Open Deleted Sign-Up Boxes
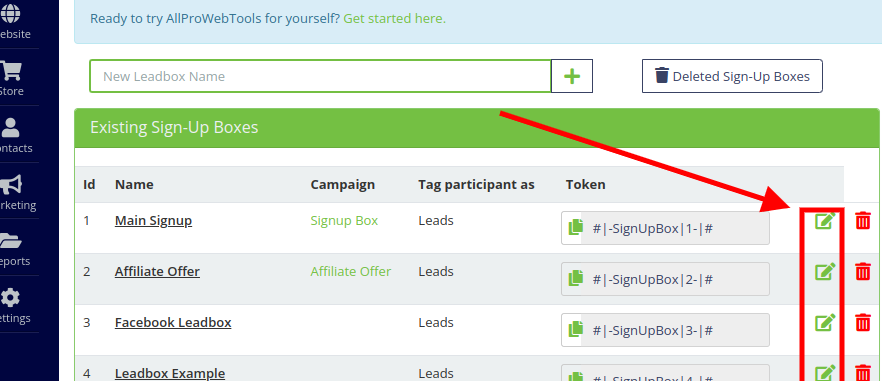Screen dimensions: 882x381 (732, 76)
